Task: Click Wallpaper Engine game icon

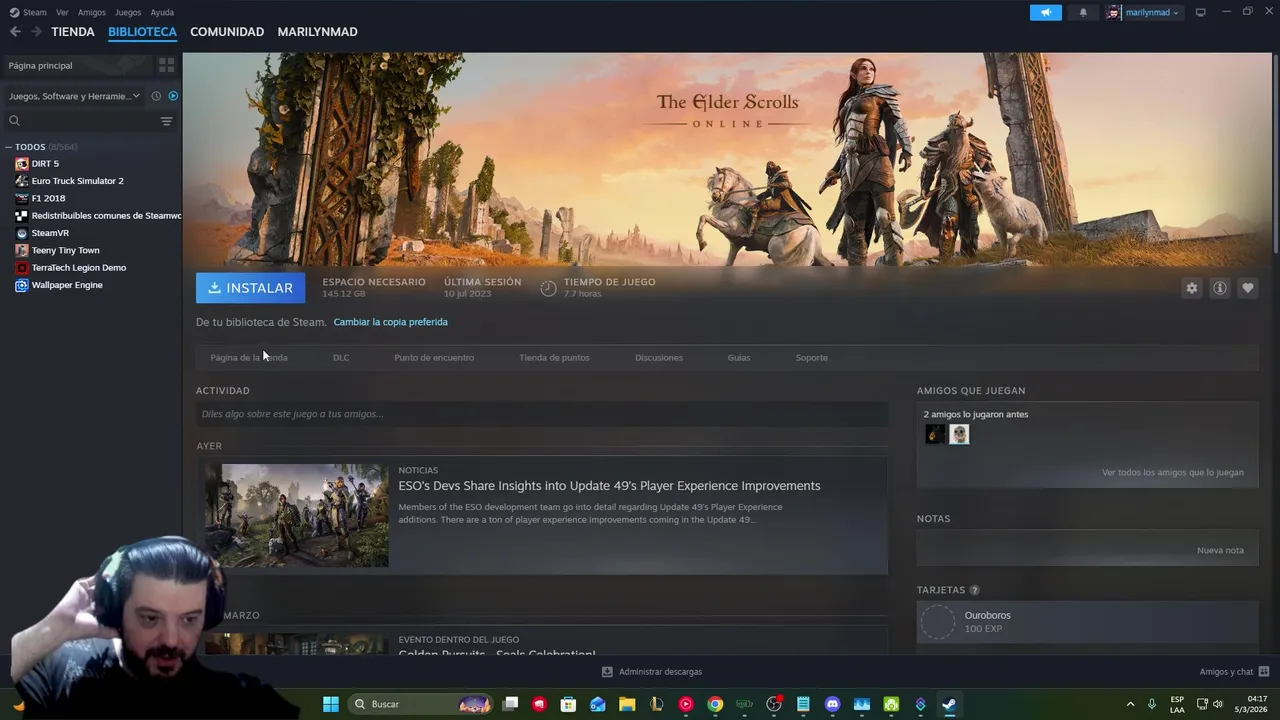Action: 22,285
